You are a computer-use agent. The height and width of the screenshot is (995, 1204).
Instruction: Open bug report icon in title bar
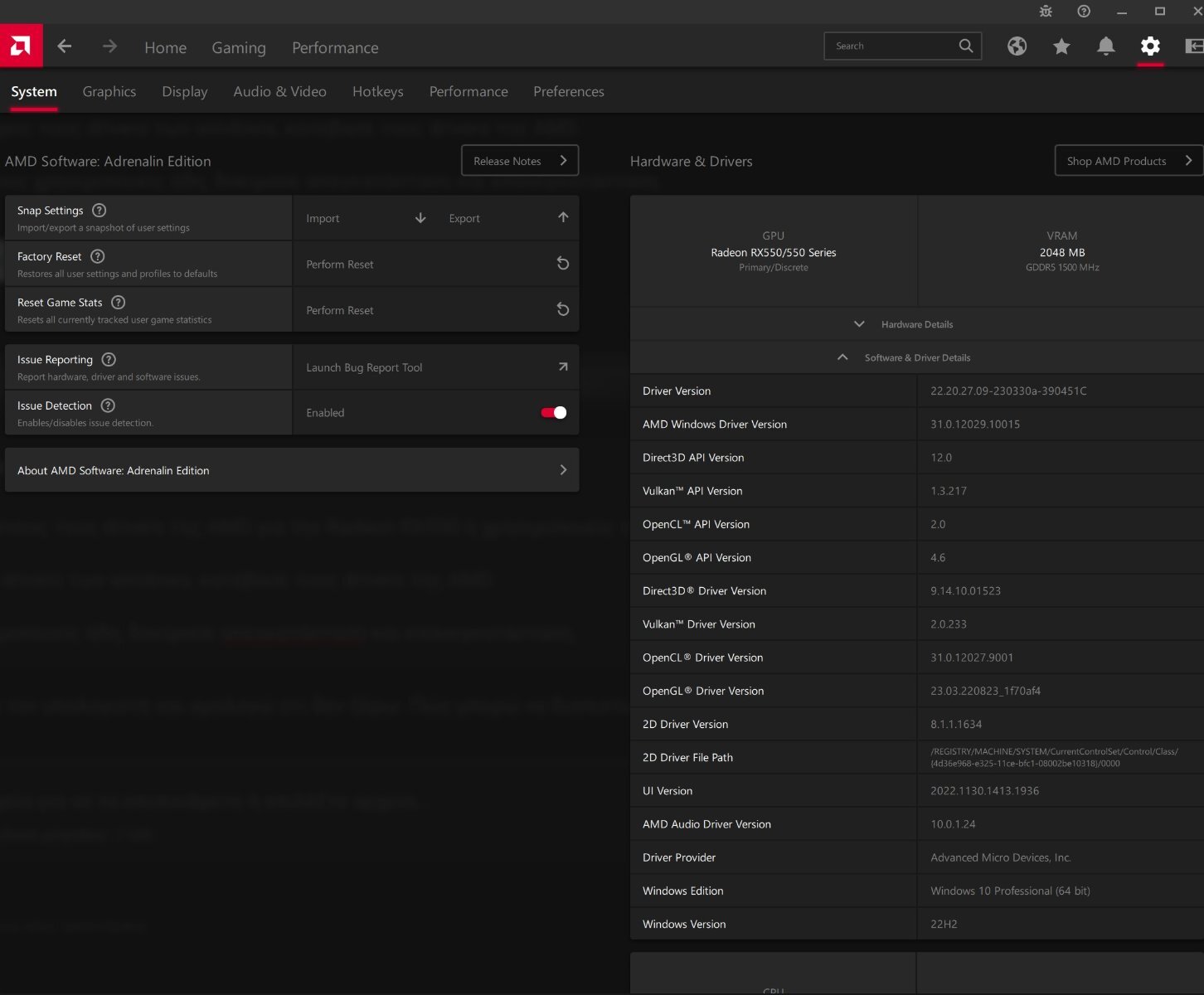coord(1046,12)
